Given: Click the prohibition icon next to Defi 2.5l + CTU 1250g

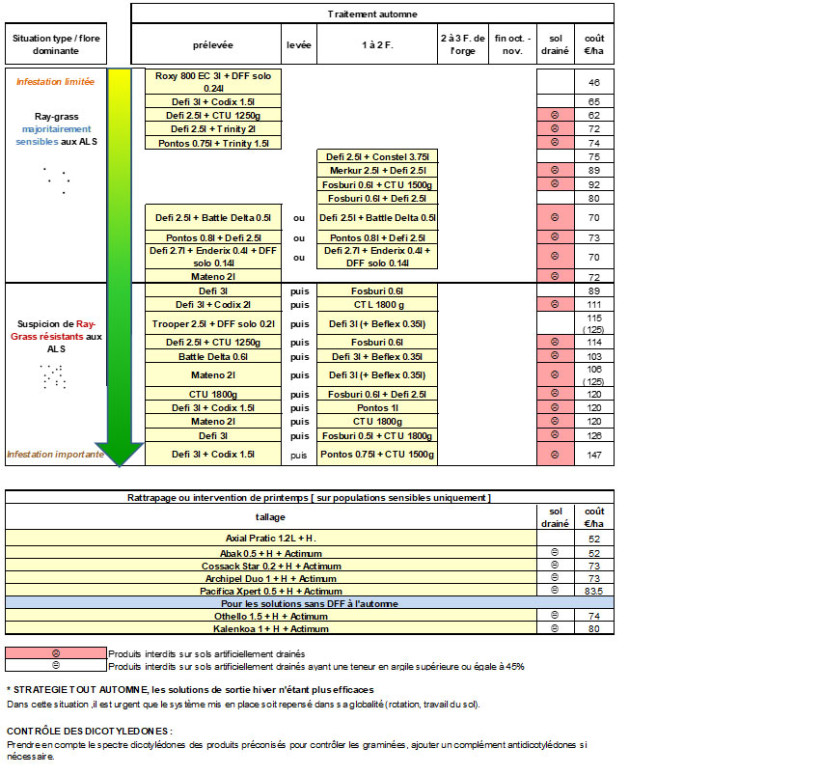Looking at the screenshot, I should coord(556,116).
